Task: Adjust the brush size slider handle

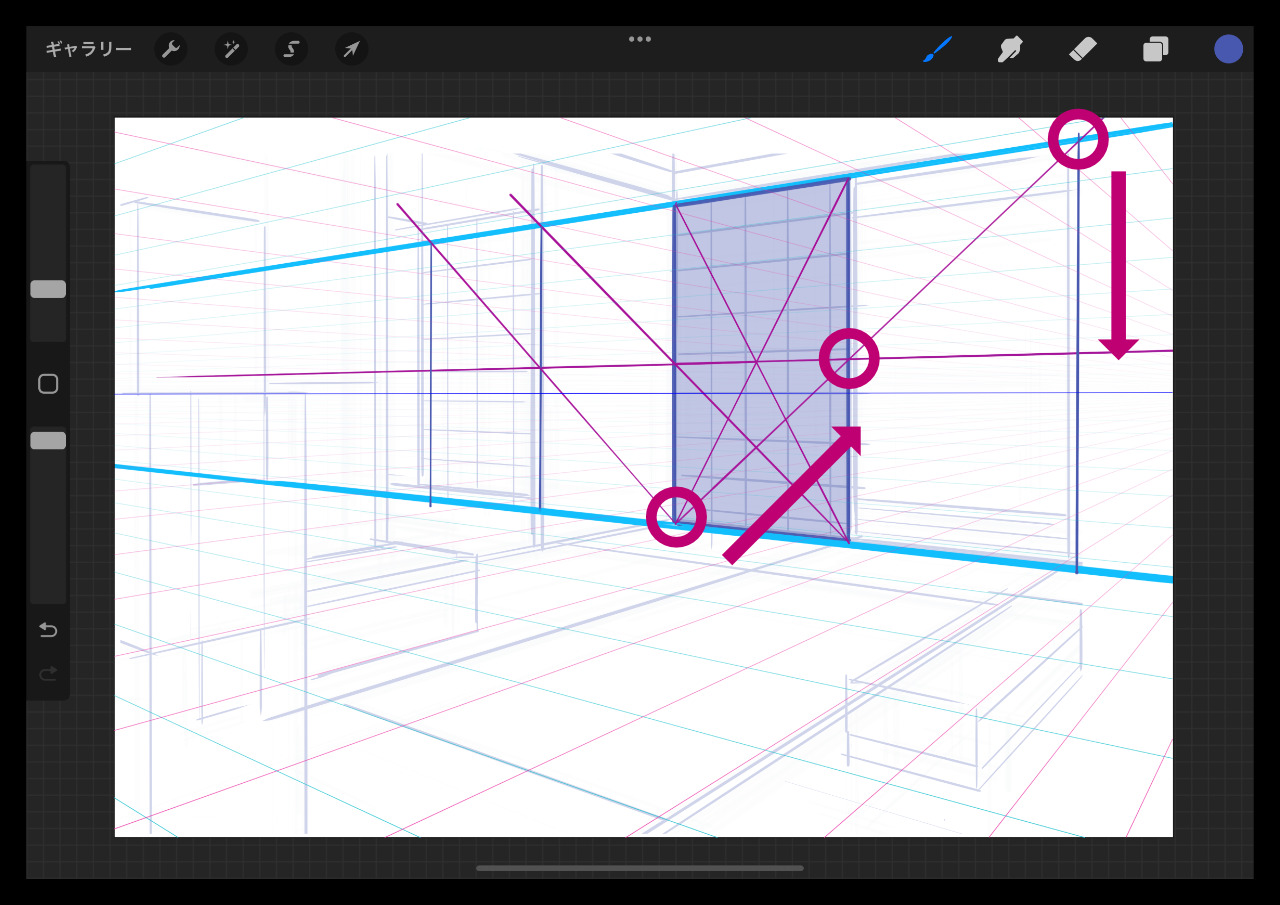Action: (48, 289)
